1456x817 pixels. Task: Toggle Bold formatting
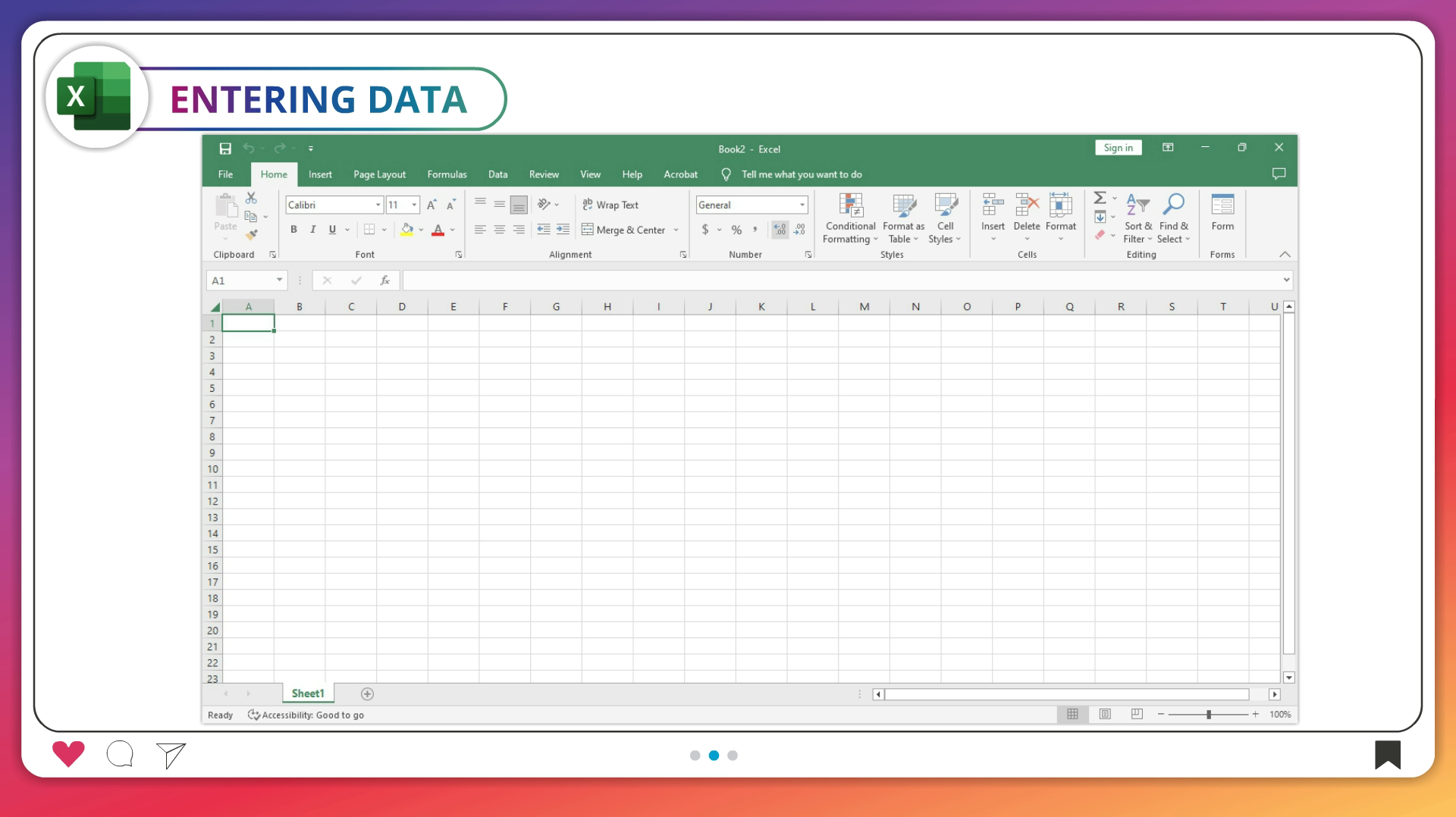293,230
